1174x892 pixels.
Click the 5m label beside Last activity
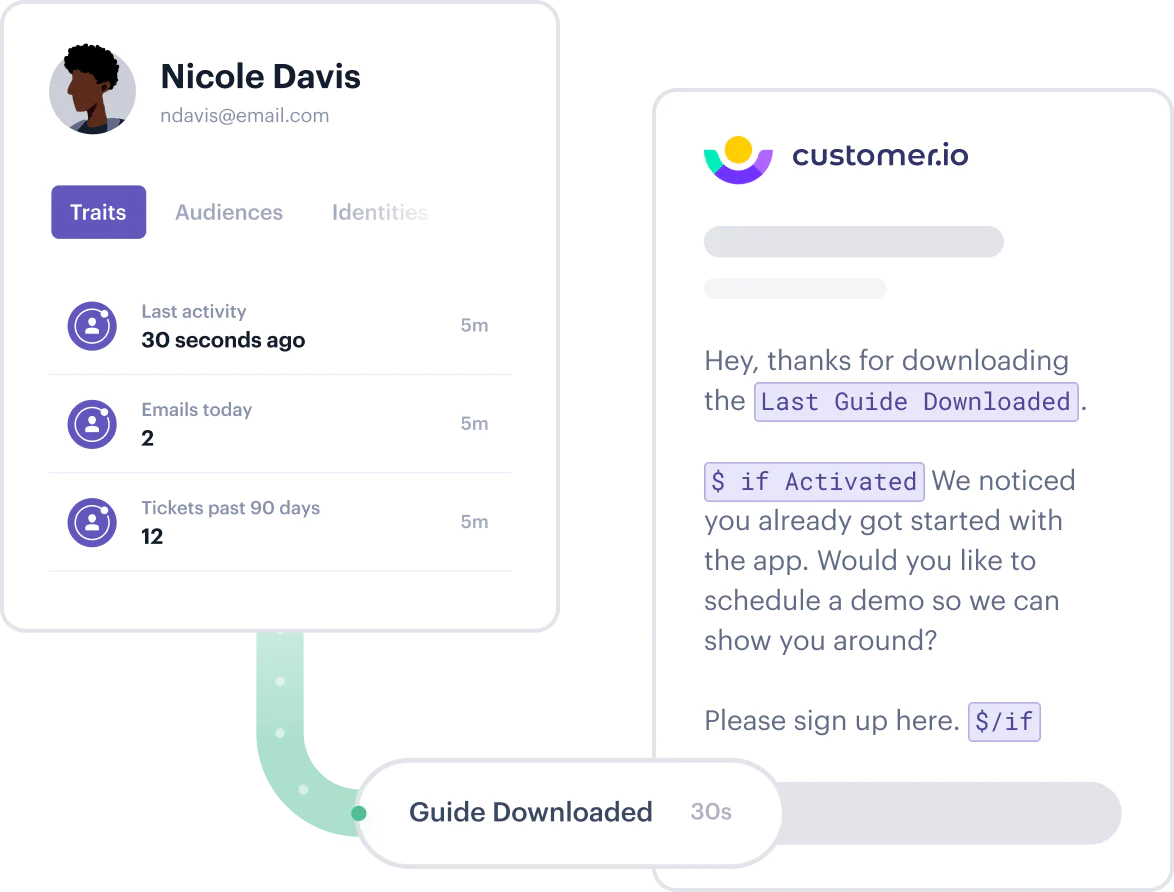(x=474, y=325)
